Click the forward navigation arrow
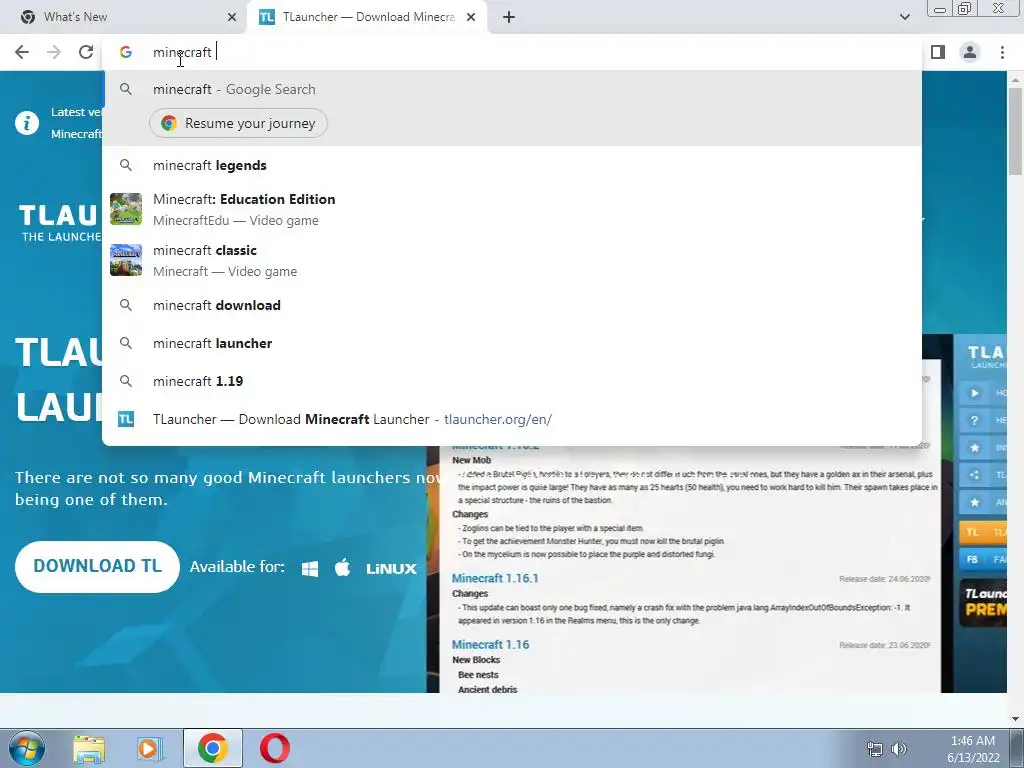The width and height of the screenshot is (1024, 768). click(x=54, y=52)
